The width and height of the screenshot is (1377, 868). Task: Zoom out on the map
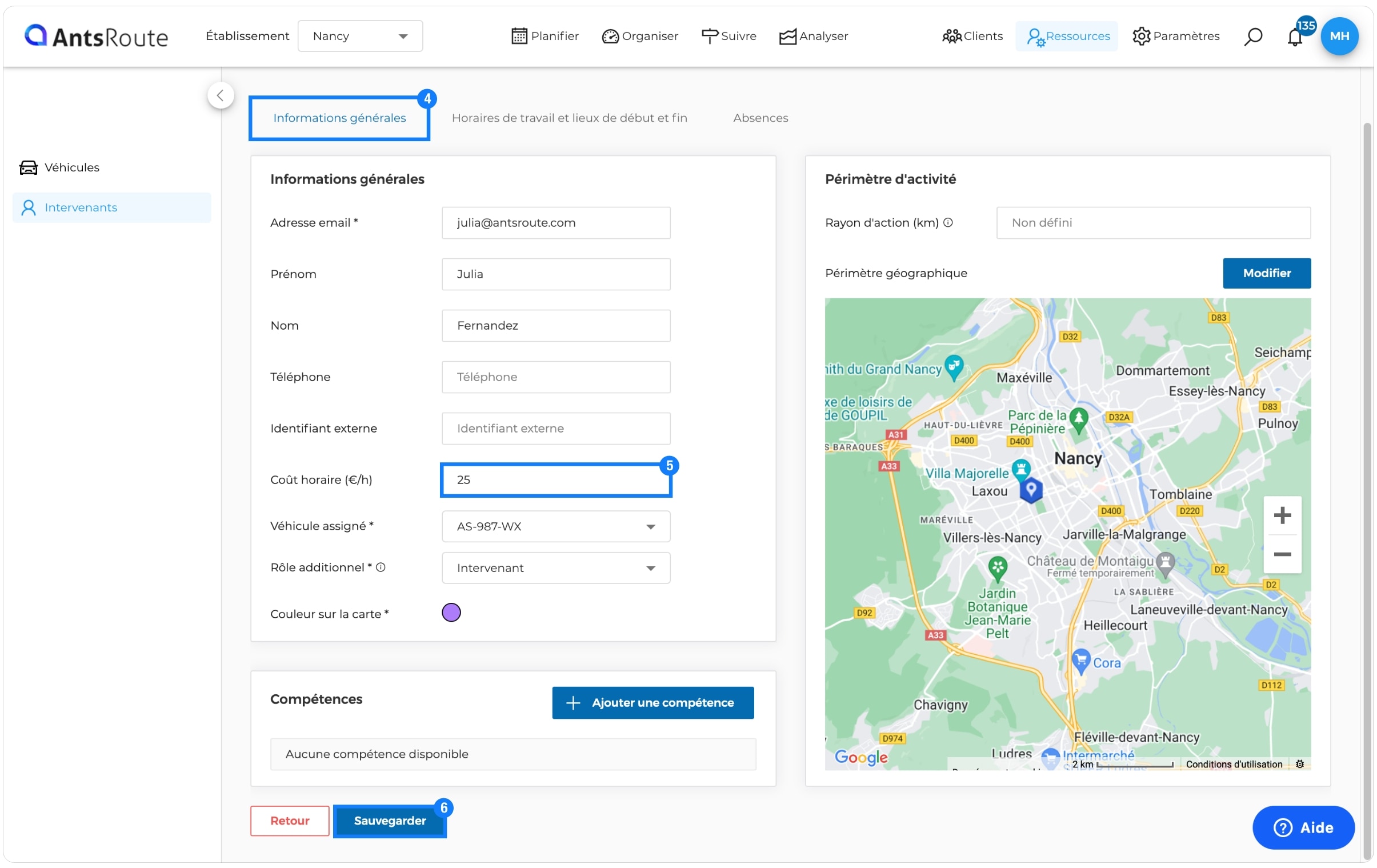pyautogui.click(x=1283, y=555)
